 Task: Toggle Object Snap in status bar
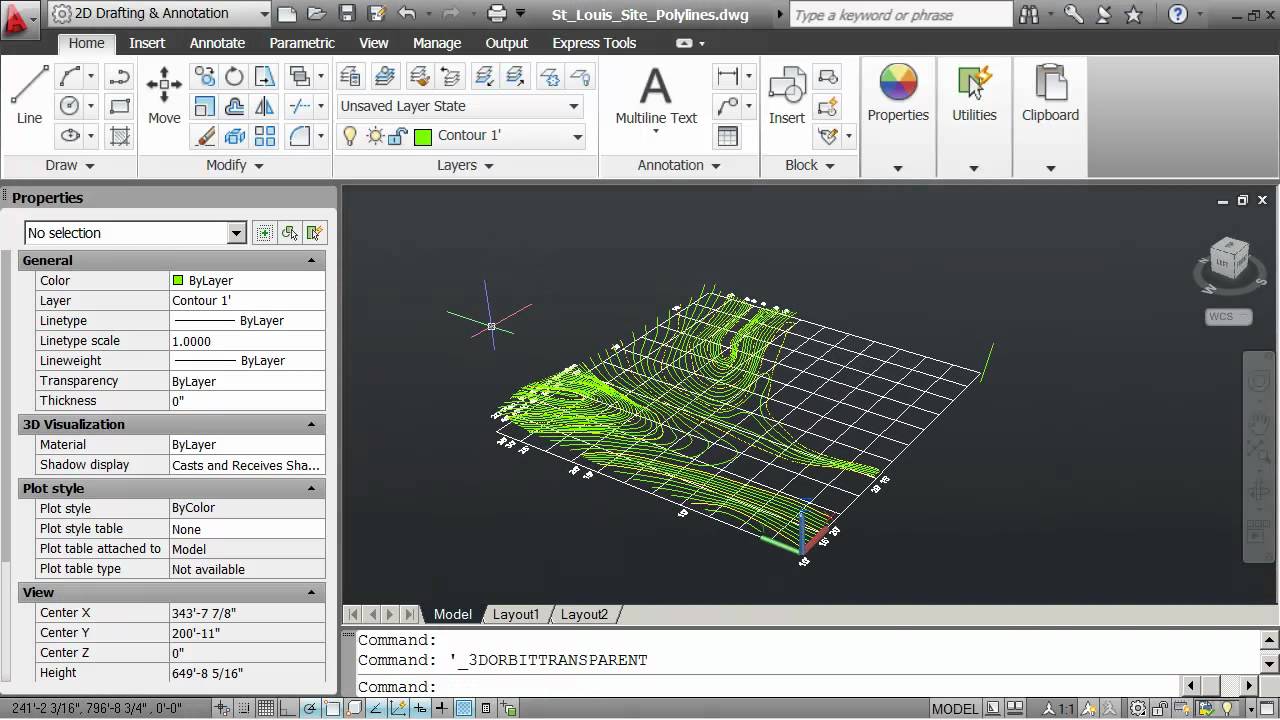[332, 709]
